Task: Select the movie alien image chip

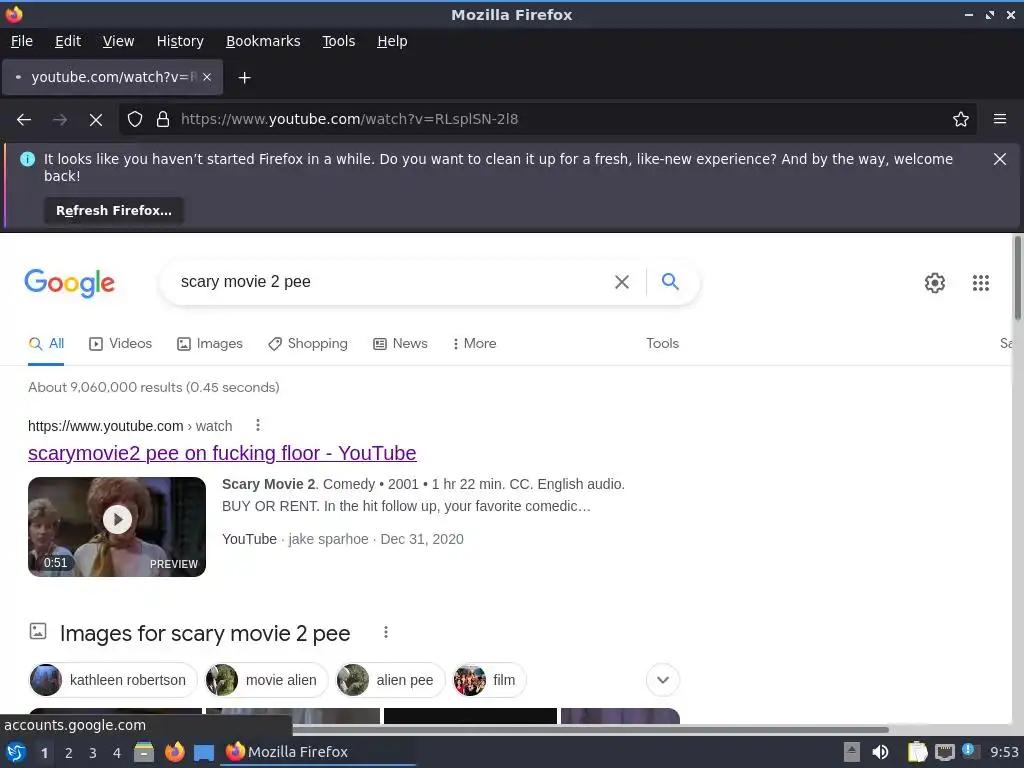Action: (266, 680)
